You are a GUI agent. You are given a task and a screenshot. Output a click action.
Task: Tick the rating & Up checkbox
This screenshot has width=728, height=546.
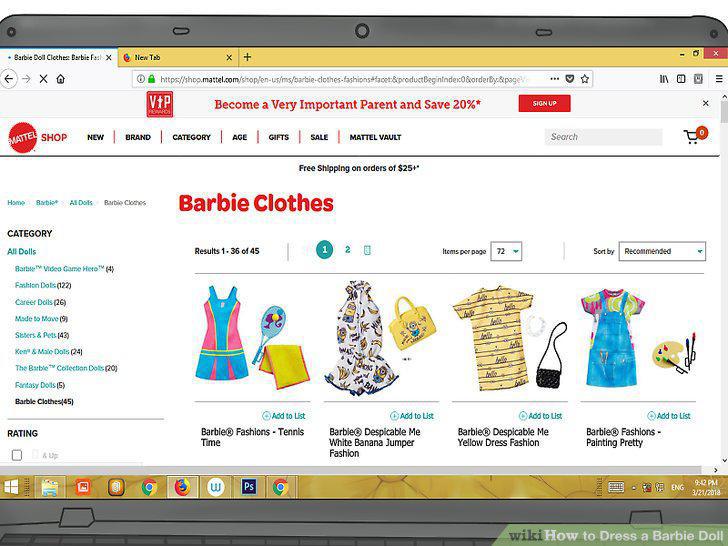(x=17, y=455)
